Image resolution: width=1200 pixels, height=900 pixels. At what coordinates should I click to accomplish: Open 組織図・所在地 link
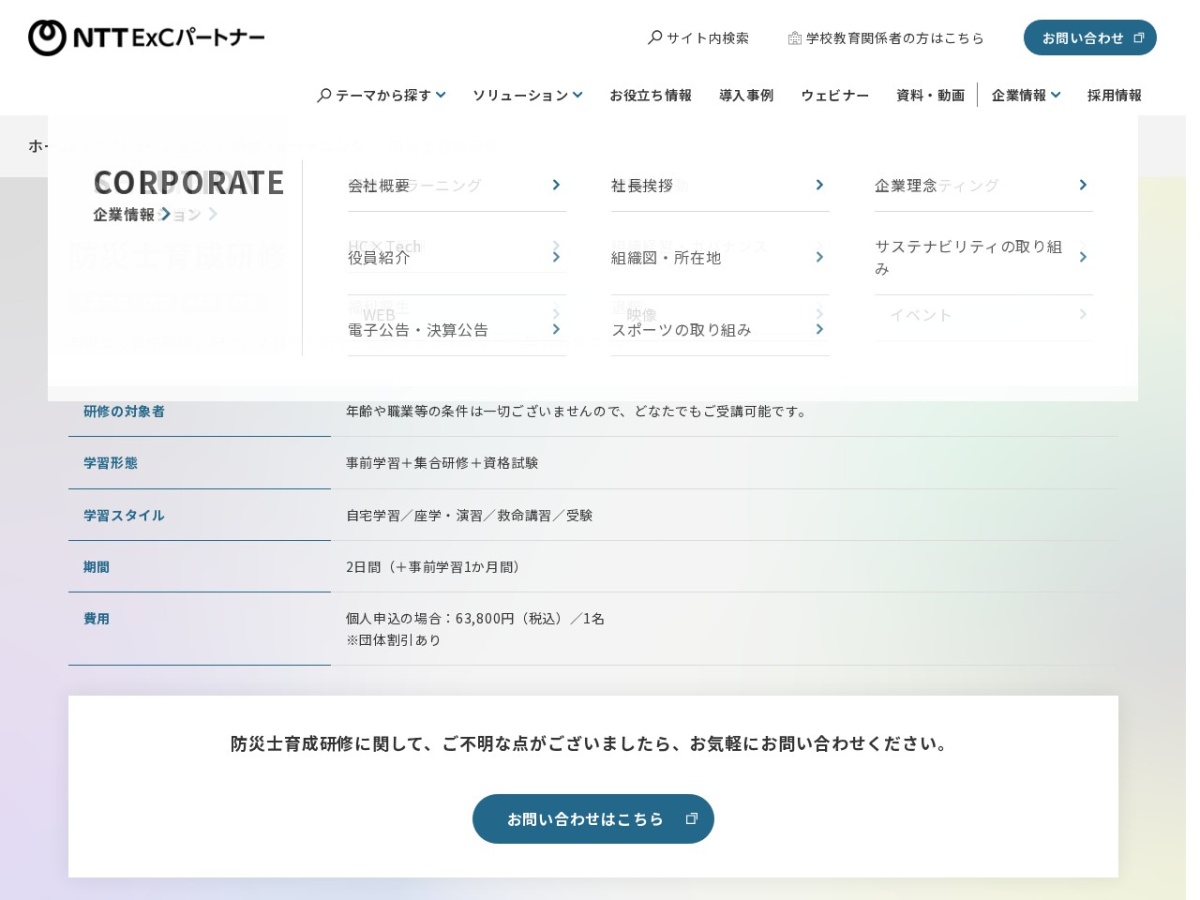click(720, 257)
